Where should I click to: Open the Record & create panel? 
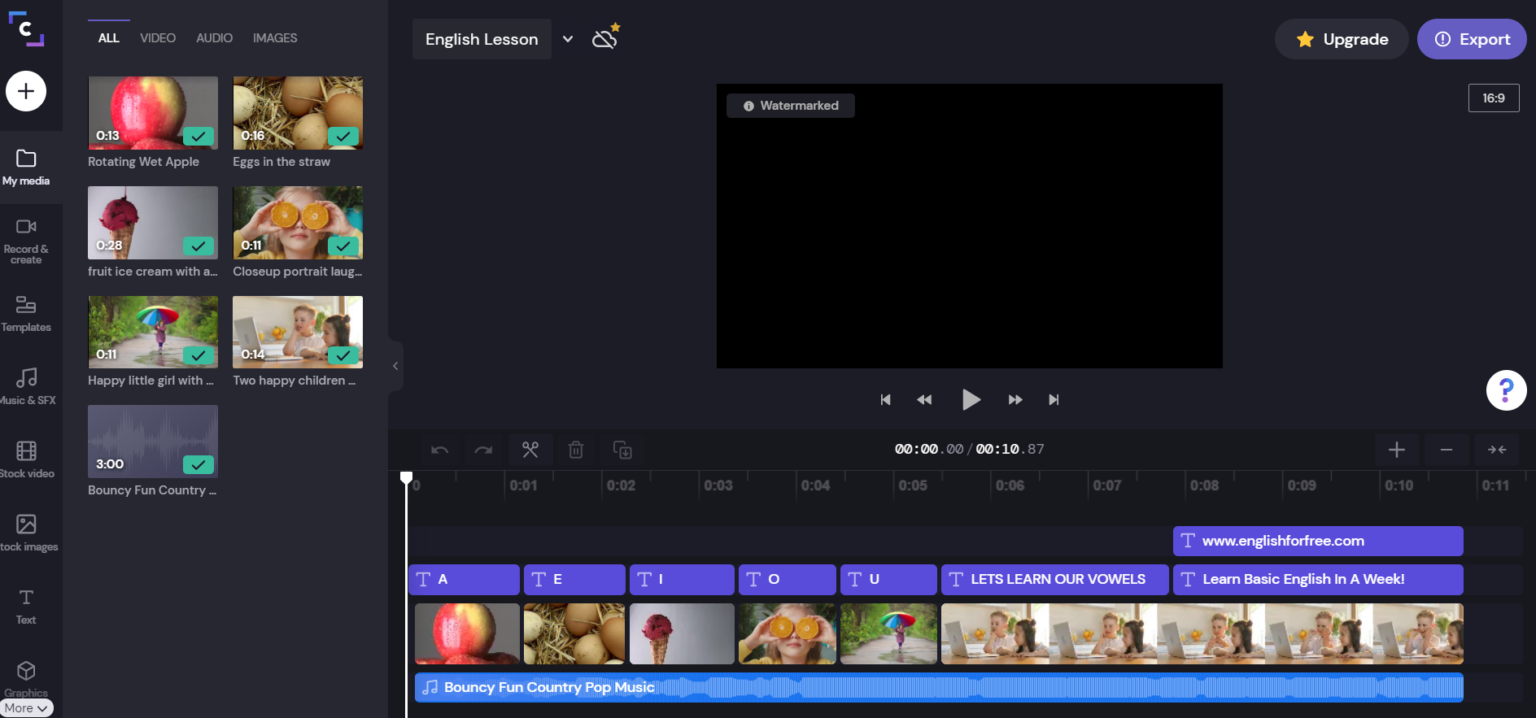pos(27,240)
